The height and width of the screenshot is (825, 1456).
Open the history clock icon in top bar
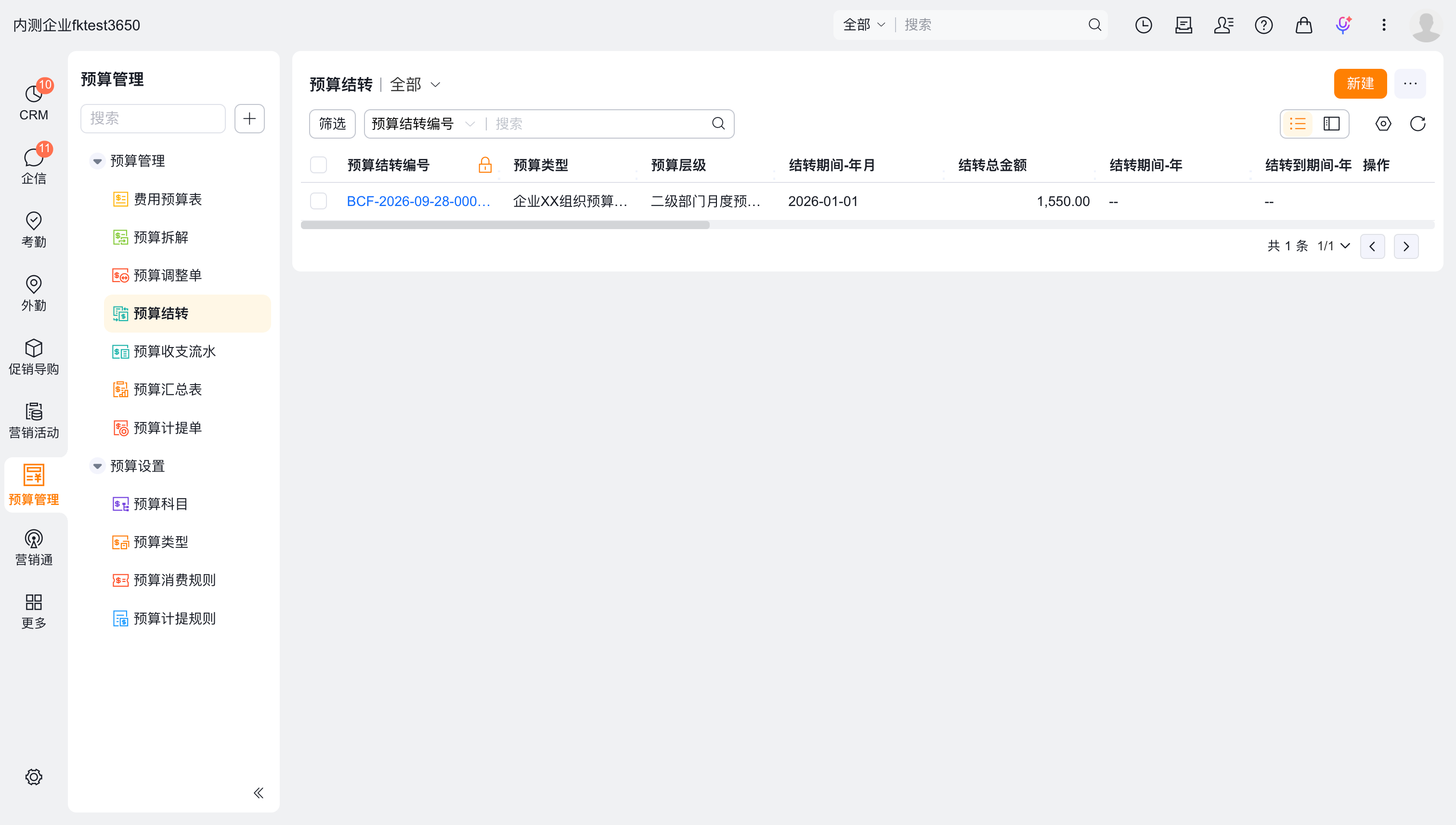(1143, 25)
